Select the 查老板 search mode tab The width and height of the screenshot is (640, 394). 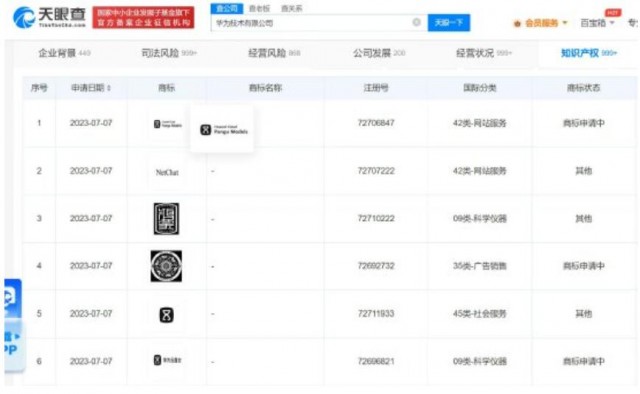260,8
